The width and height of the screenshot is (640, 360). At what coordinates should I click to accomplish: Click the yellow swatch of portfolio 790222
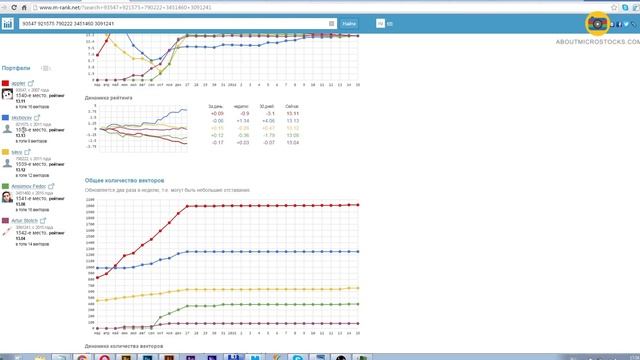click(x=5, y=152)
